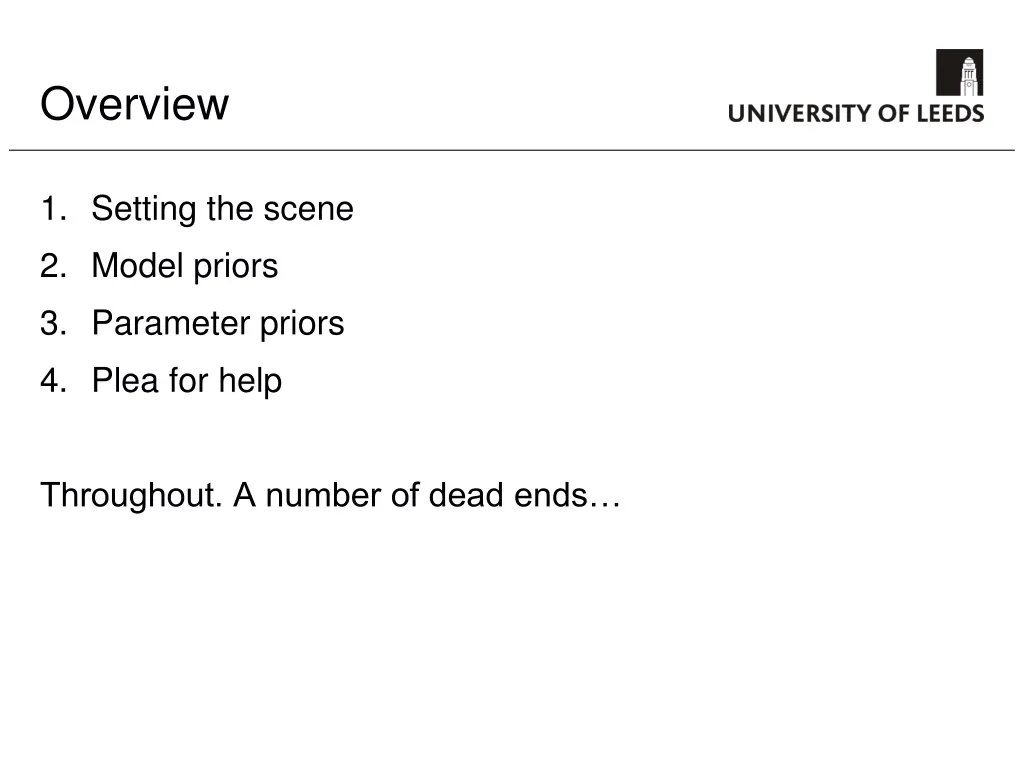Click the word 'LEEDS' in the logo

point(951,114)
